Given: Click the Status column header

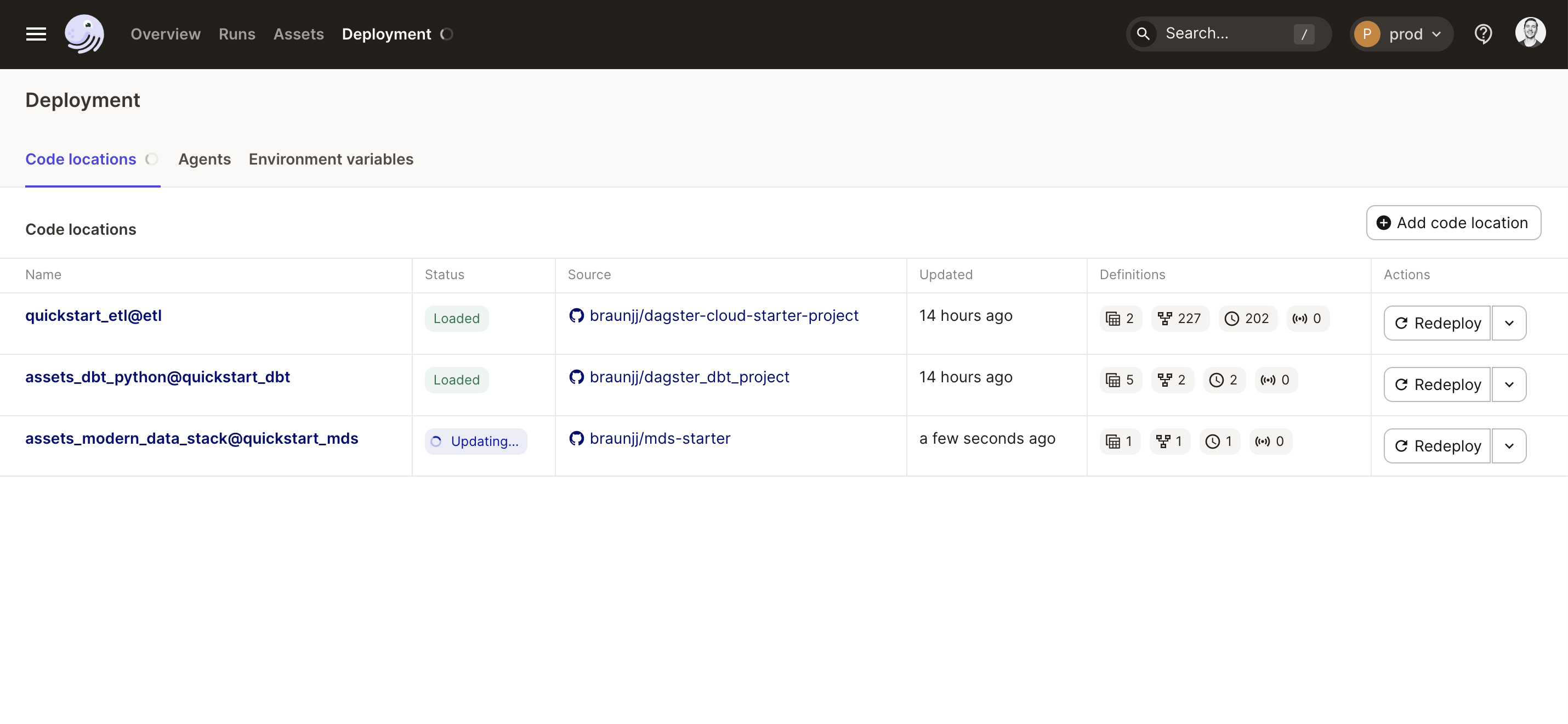Looking at the screenshot, I should (x=444, y=275).
